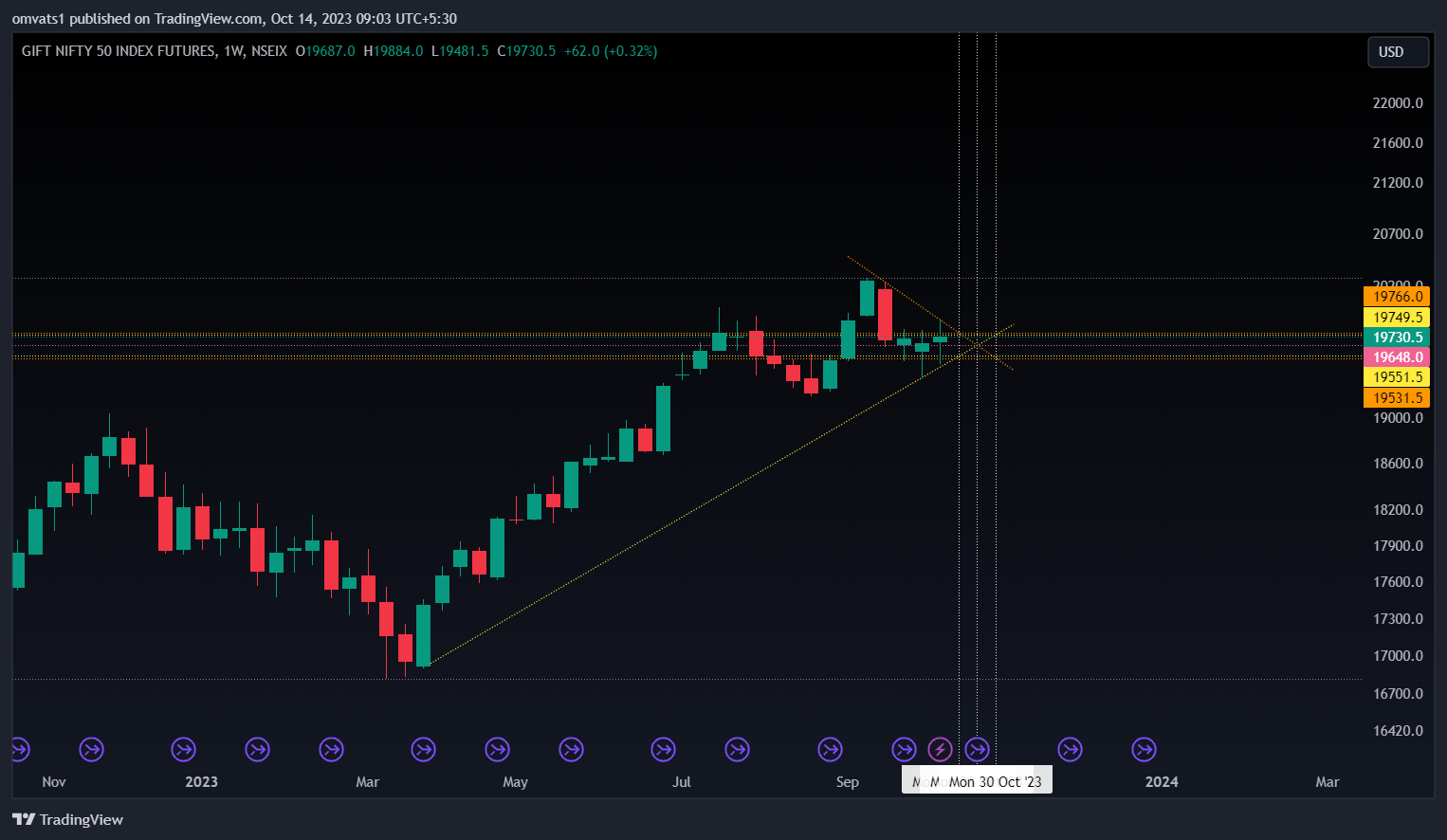Click the +62.0 (+0.32%) change value
The width and height of the screenshot is (1447, 840).
(611, 51)
